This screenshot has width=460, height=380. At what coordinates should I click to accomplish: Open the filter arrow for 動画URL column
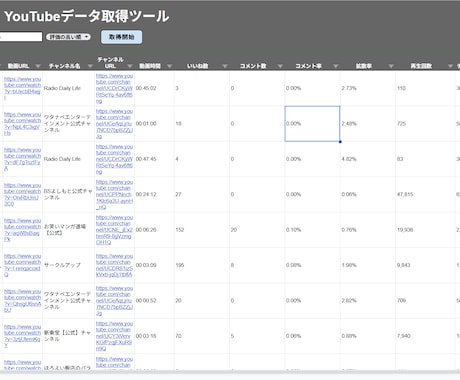pyautogui.click(x=38, y=66)
